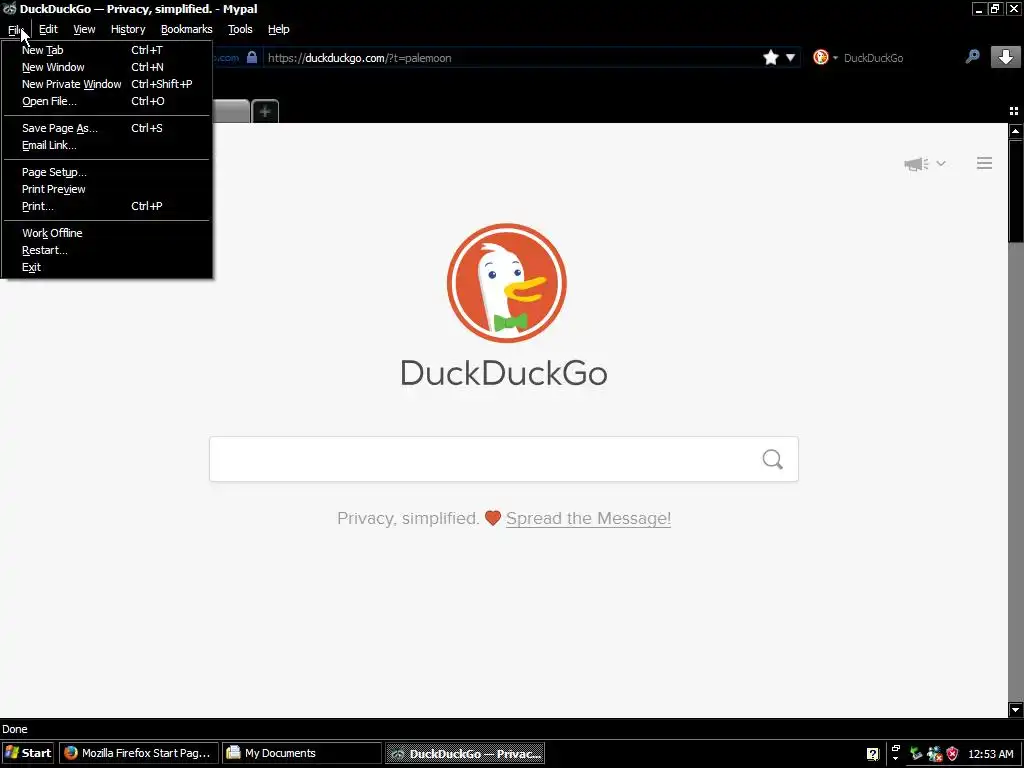Click the scrollbar down arrow

tap(1016, 709)
